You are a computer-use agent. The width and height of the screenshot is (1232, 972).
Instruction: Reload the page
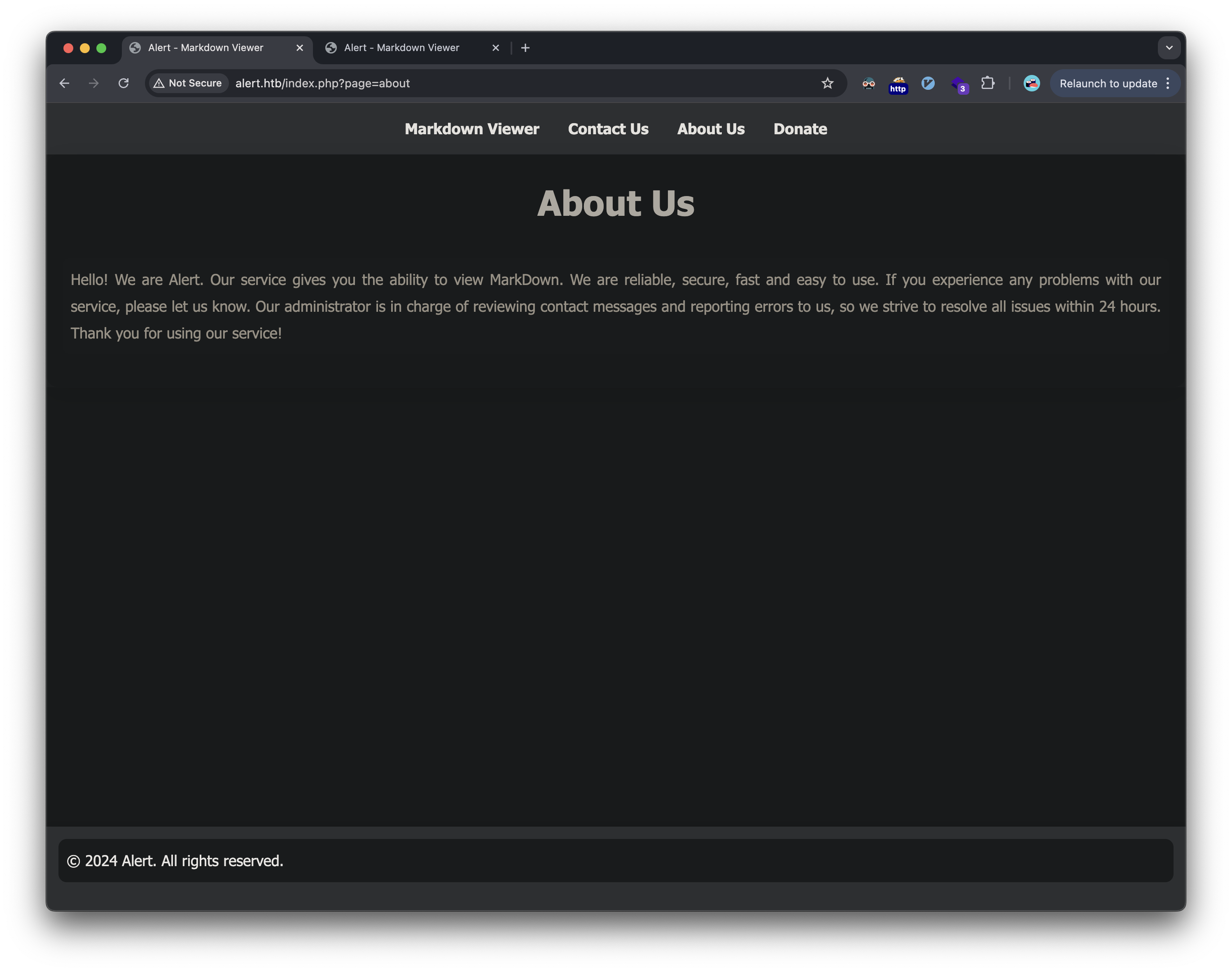point(124,83)
